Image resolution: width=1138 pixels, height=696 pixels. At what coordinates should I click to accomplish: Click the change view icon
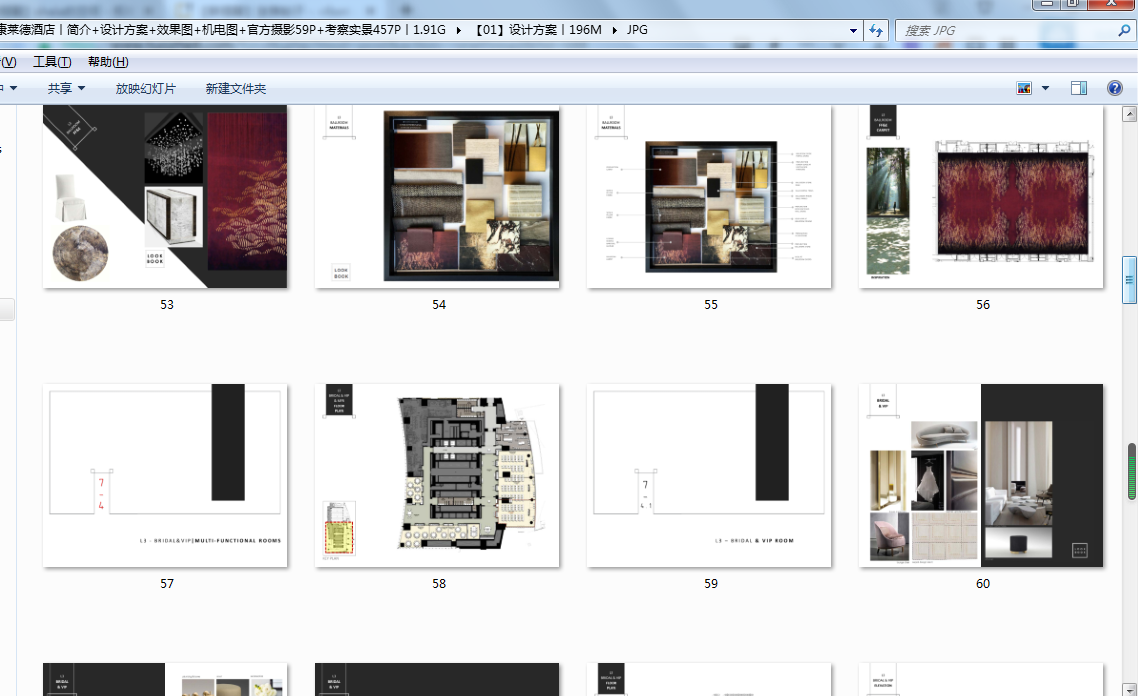click(x=1024, y=89)
